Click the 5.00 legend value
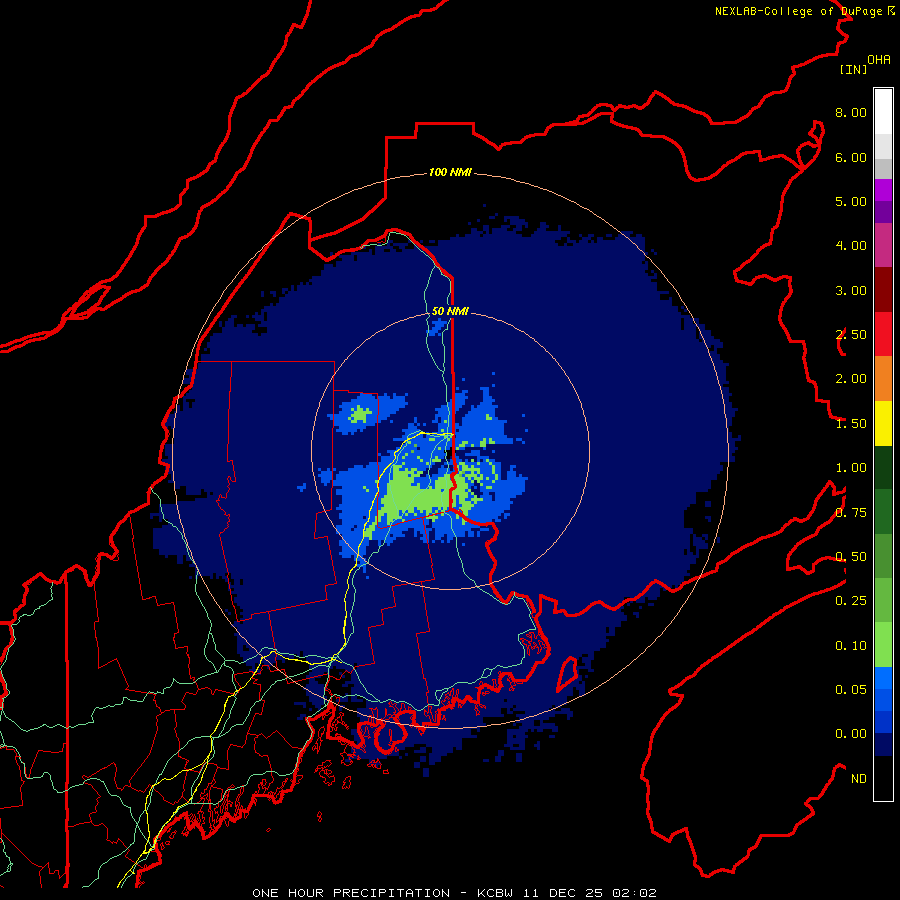900x900 pixels. pos(851,201)
